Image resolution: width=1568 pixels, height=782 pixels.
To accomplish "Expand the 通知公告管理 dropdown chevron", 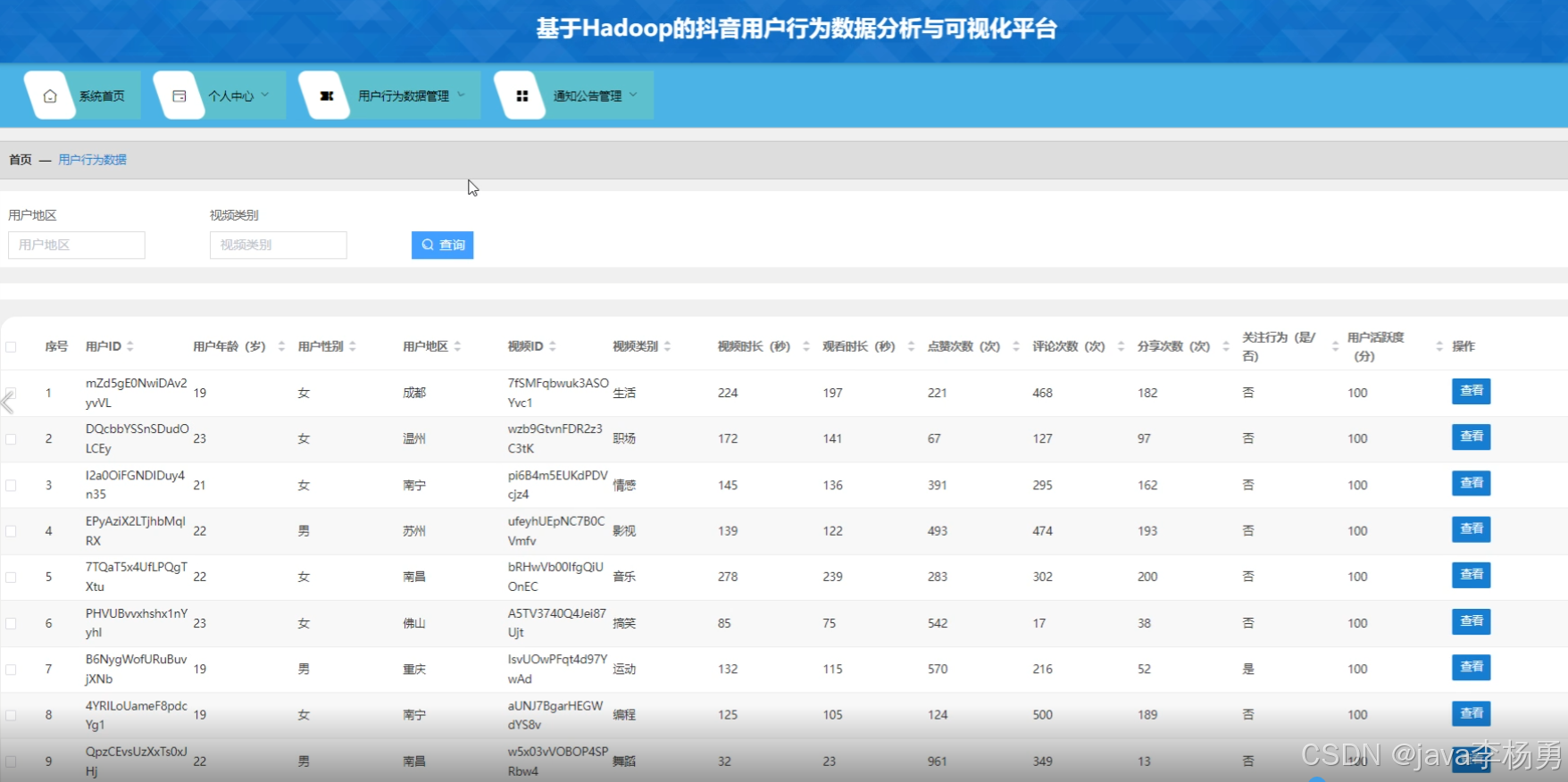I will point(633,95).
